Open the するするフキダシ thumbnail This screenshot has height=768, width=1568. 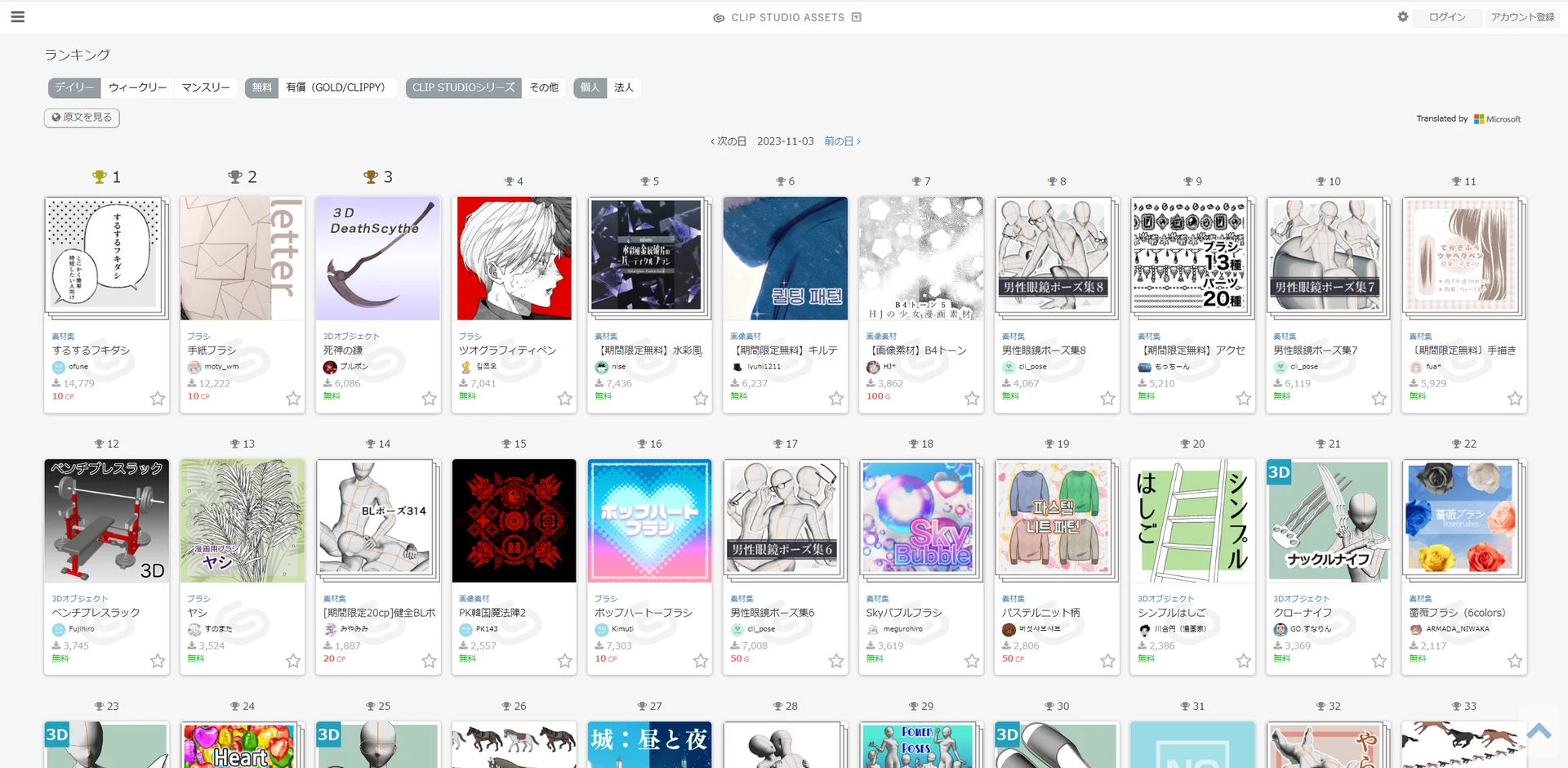click(x=106, y=258)
